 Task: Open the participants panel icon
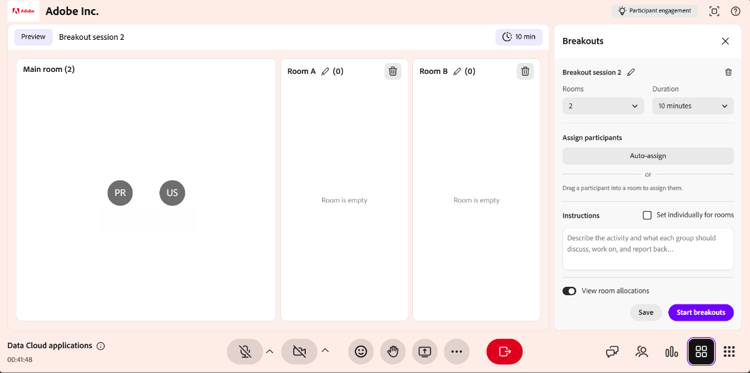641,352
